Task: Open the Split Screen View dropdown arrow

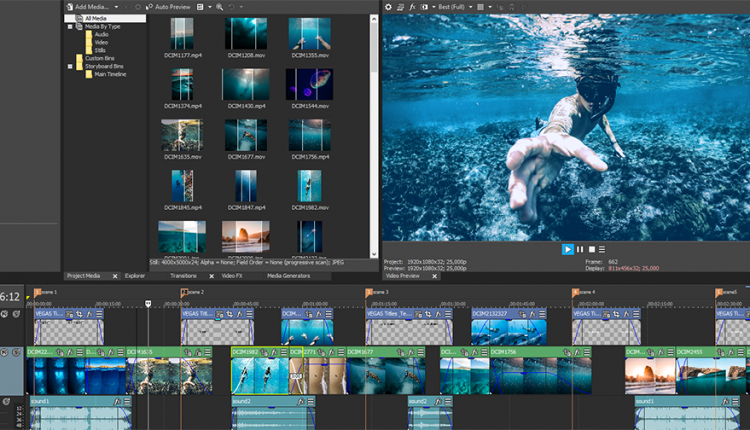Action: click(433, 7)
